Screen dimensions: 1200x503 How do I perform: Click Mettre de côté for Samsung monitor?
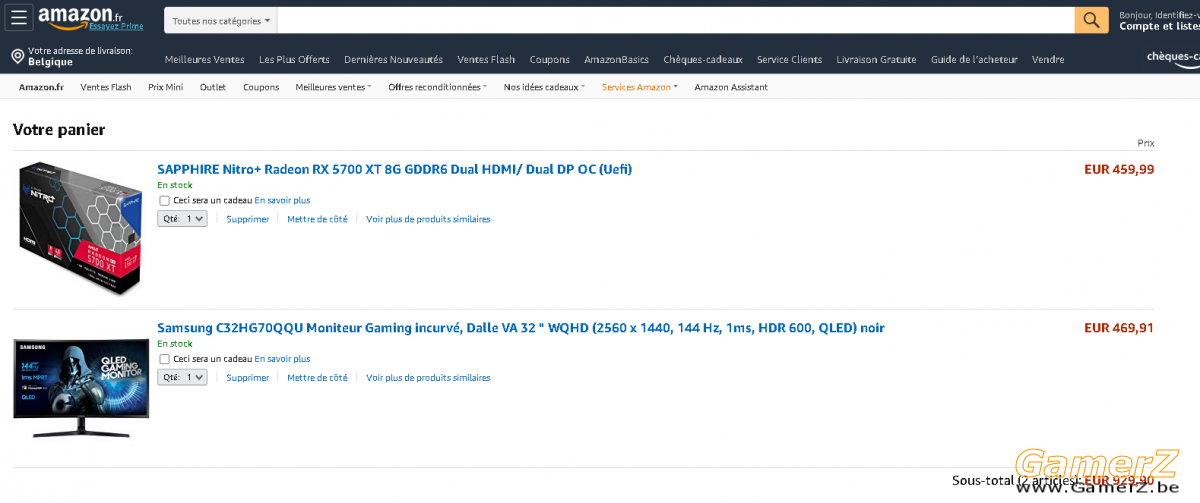tap(317, 378)
